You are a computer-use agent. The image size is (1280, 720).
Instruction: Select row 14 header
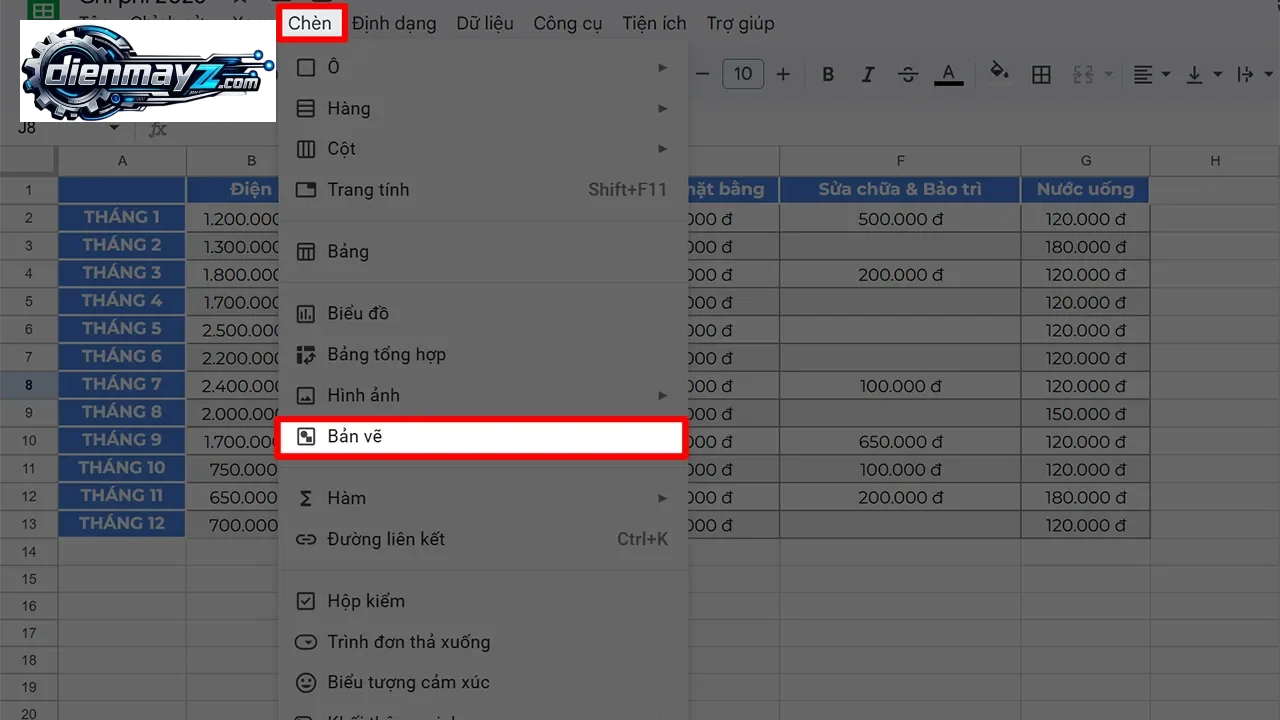(x=28, y=552)
